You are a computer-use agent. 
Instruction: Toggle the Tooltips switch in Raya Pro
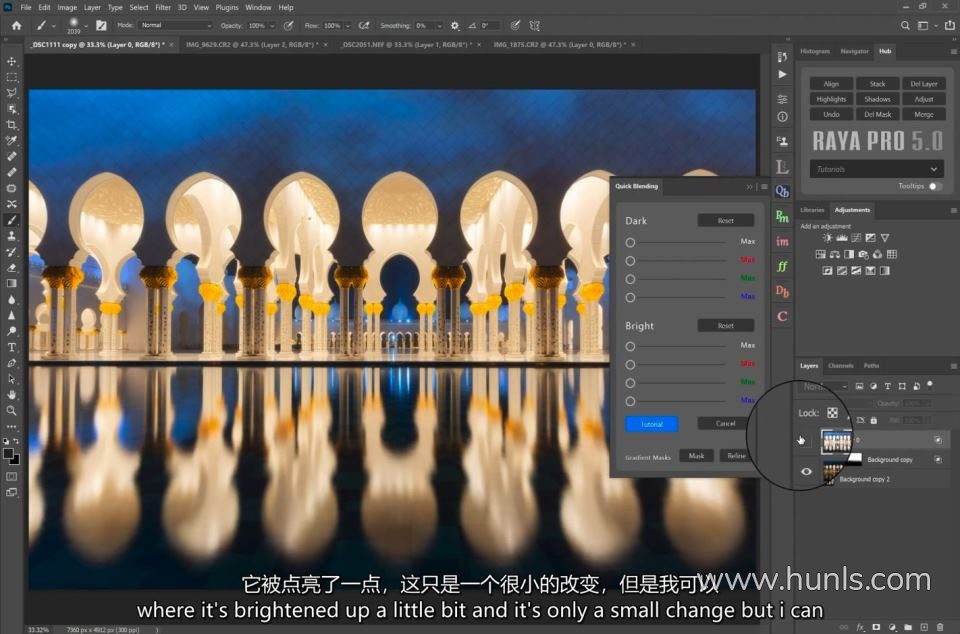pyautogui.click(x=935, y=186)
